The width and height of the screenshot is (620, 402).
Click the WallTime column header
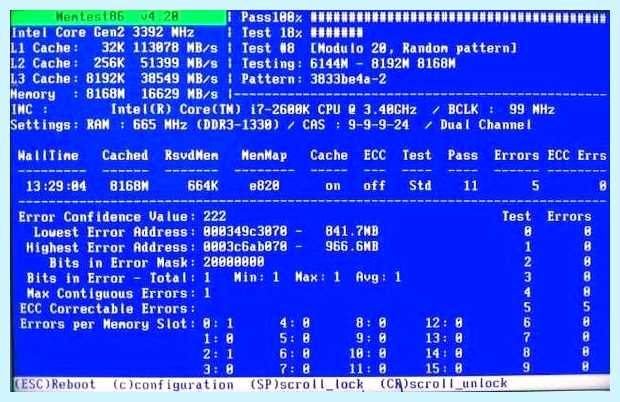(48, 155)
